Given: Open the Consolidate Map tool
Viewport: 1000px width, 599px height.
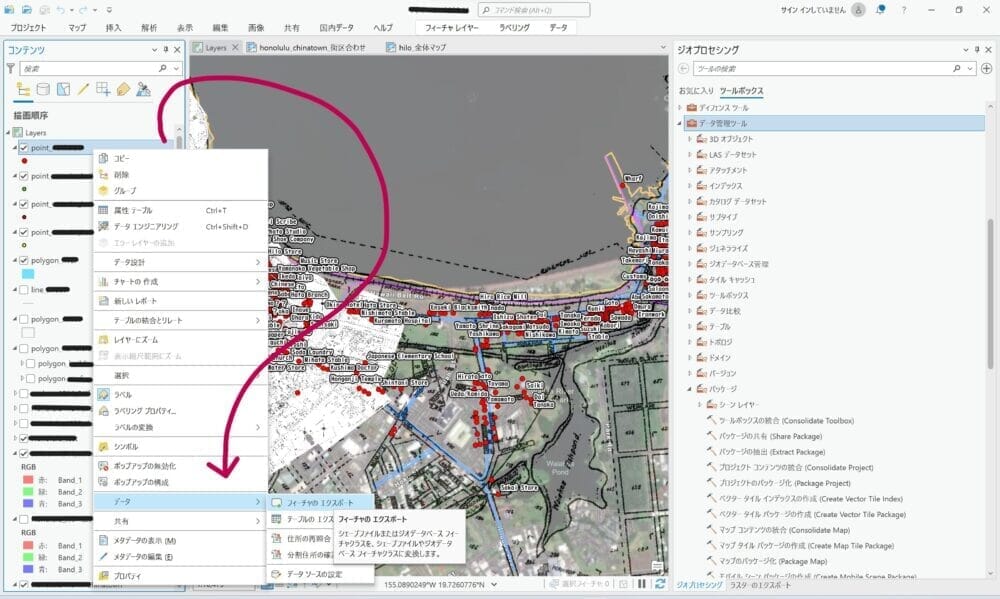Looking at the screenshot, I should [784, 530].
